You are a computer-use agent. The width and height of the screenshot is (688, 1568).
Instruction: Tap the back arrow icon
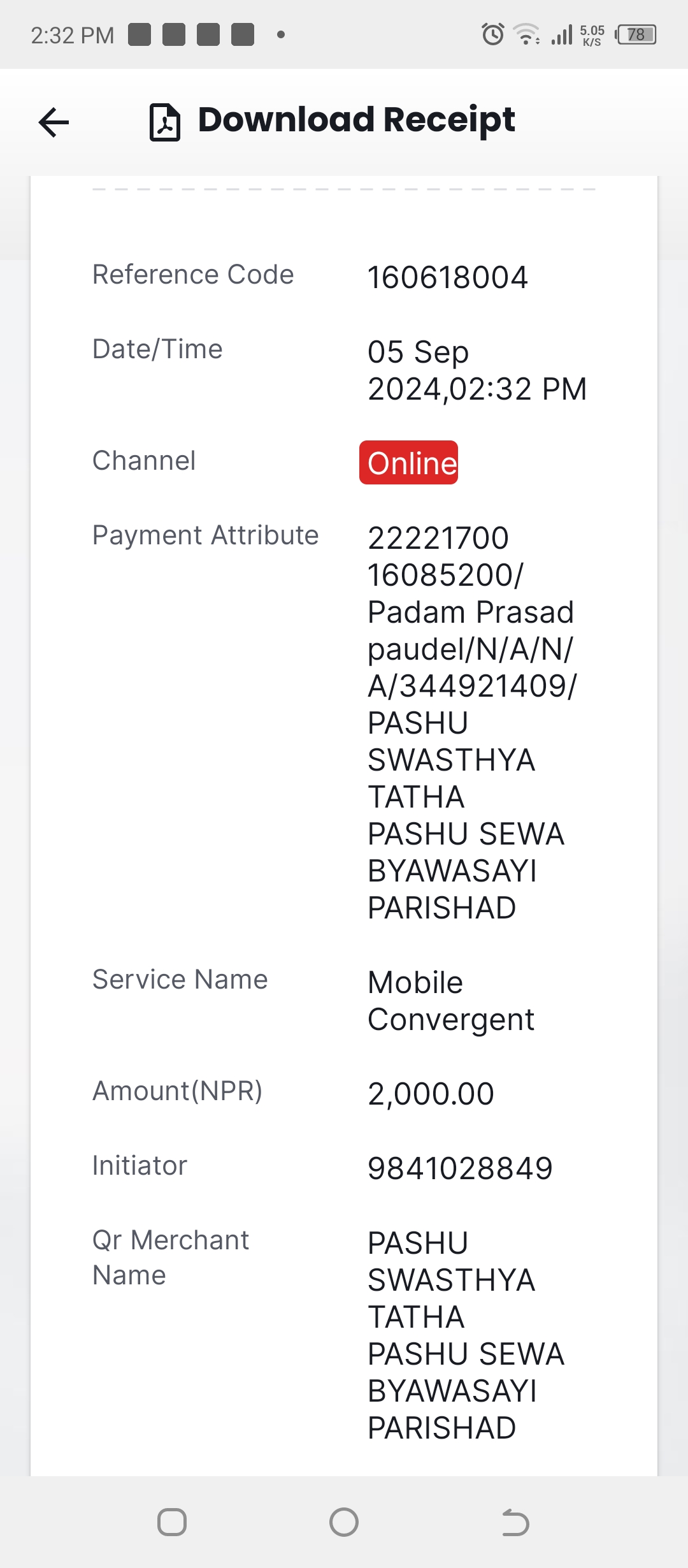point(54,122)
